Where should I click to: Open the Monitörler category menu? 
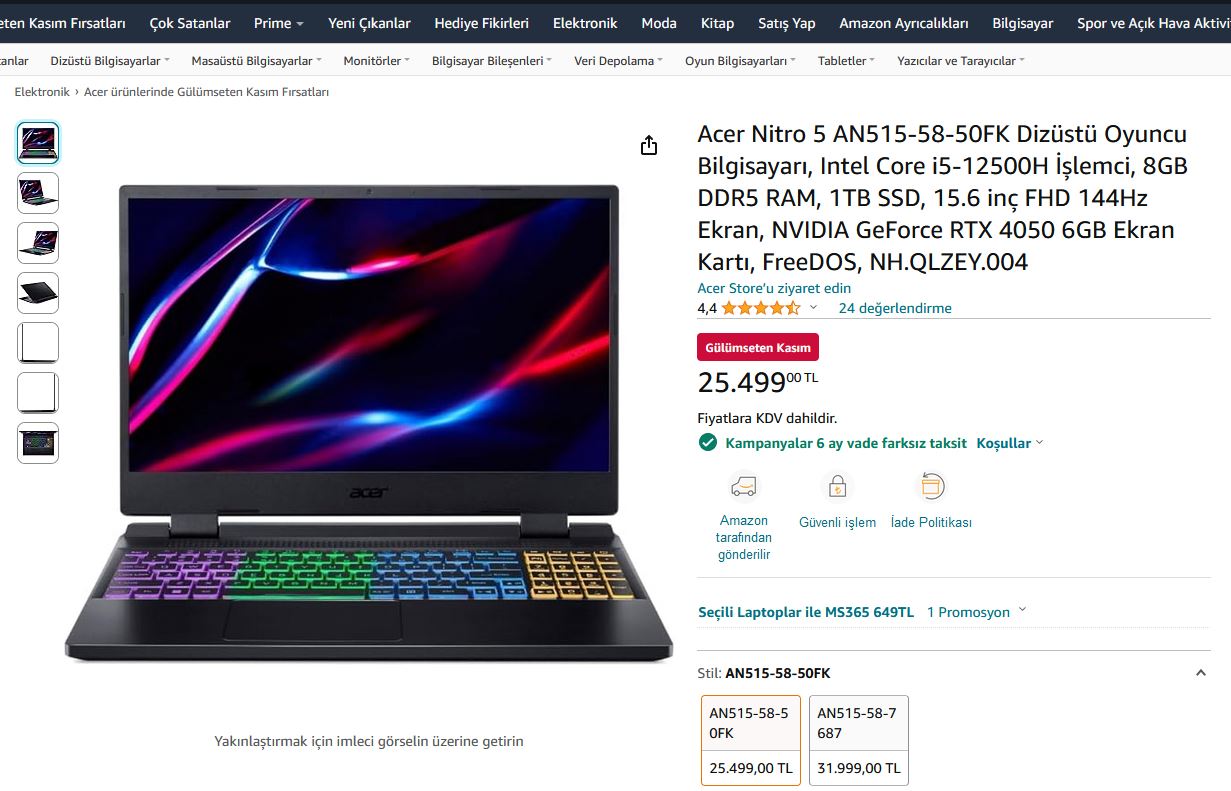click(377, 61)
